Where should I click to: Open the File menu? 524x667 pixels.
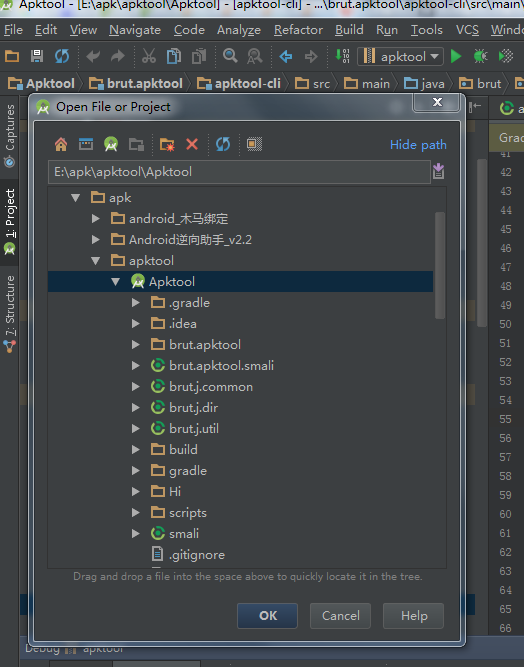[13, 30]
